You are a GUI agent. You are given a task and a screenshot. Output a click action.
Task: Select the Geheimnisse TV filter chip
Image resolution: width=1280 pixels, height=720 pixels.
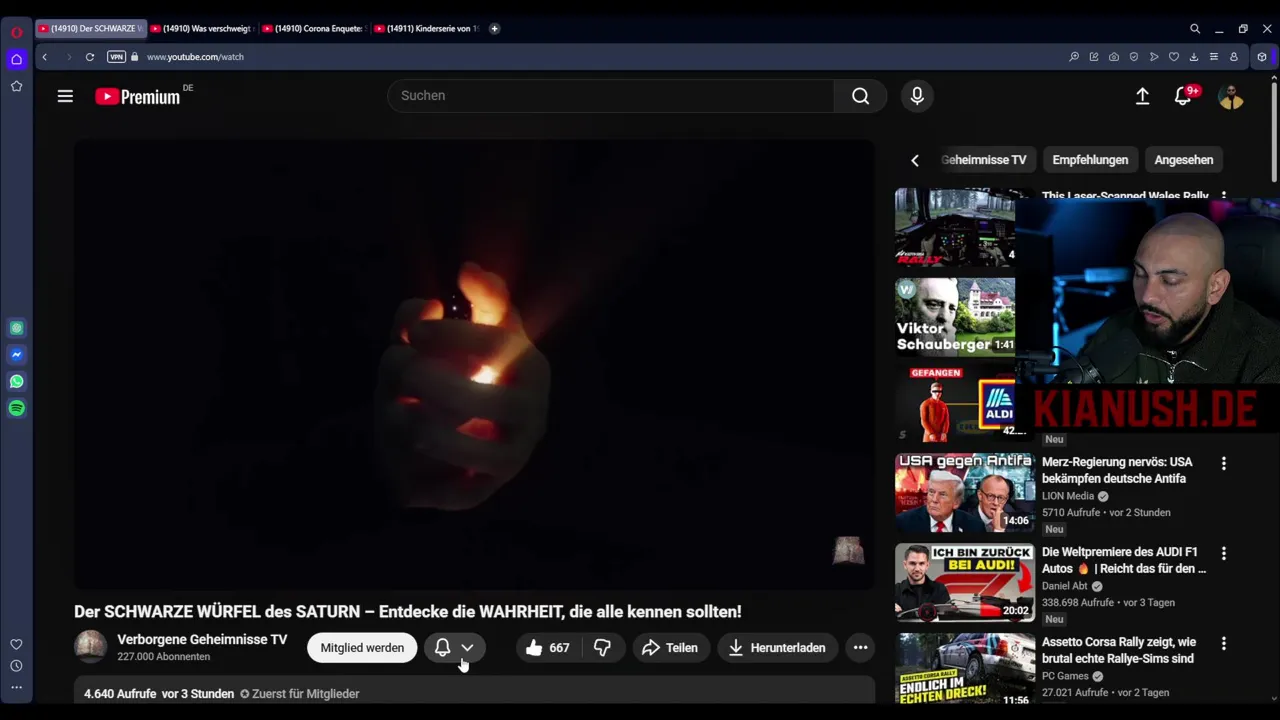(x=983, y=160)
